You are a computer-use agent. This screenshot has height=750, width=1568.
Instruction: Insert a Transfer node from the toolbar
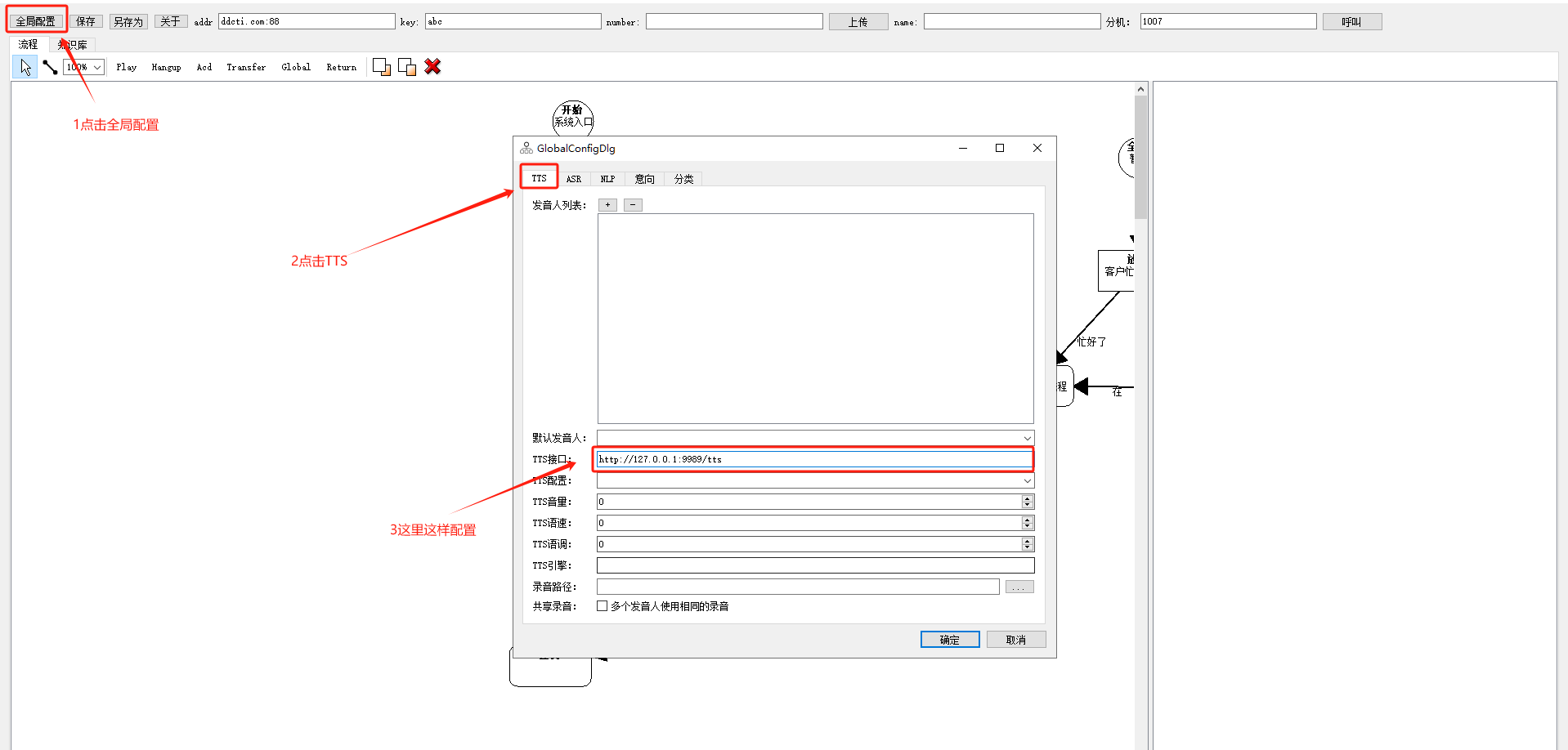point(246,67)
